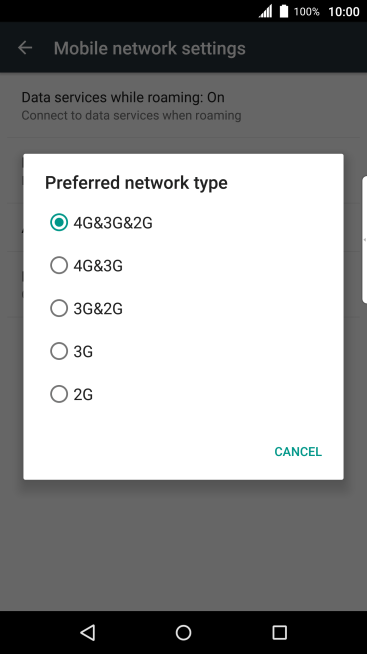367x654 pixels.
Task: Tap the Mobile network settings title
Action: point(149,48)
